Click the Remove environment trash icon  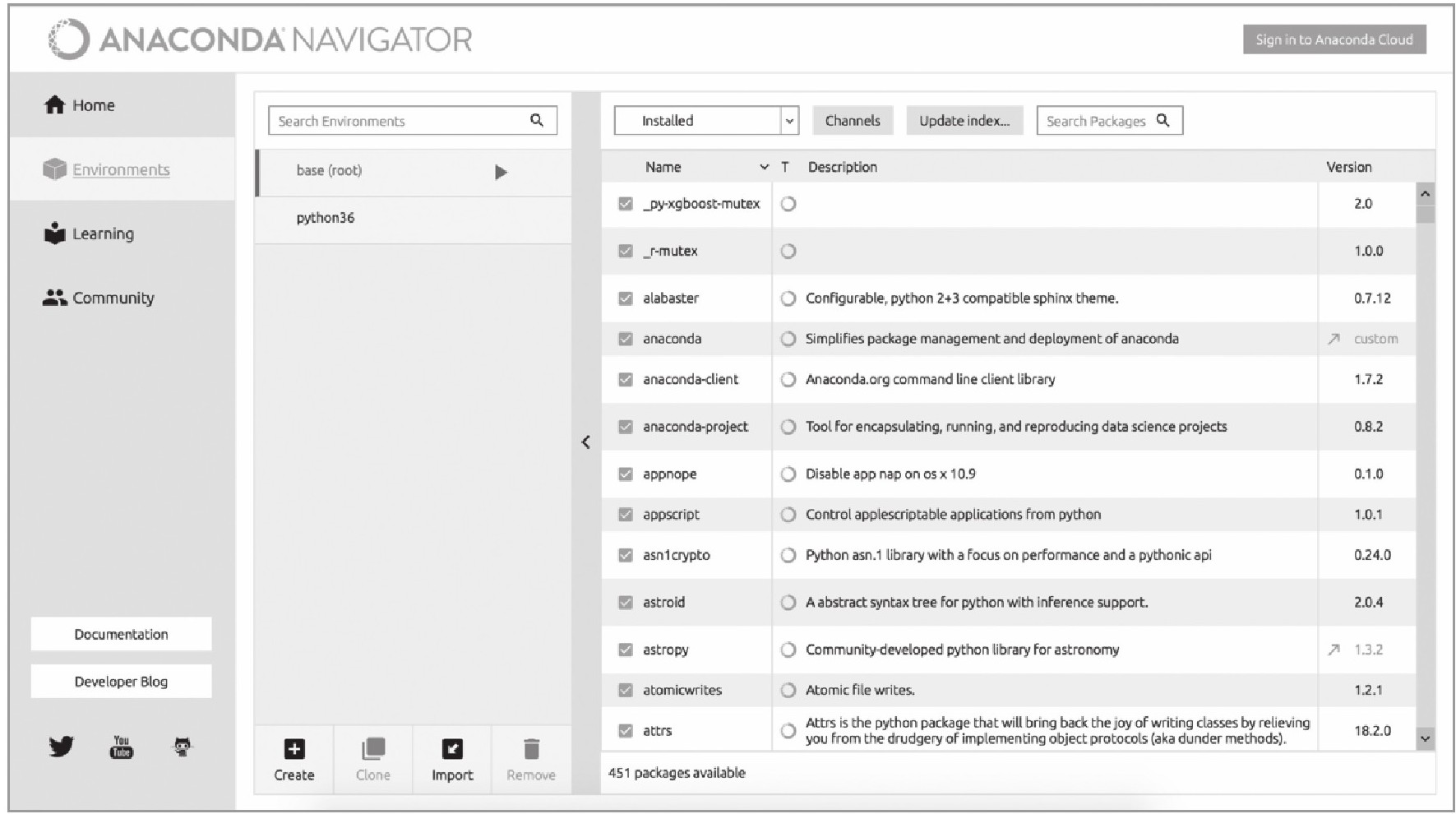pyautogui.click(x=531, y=749)
